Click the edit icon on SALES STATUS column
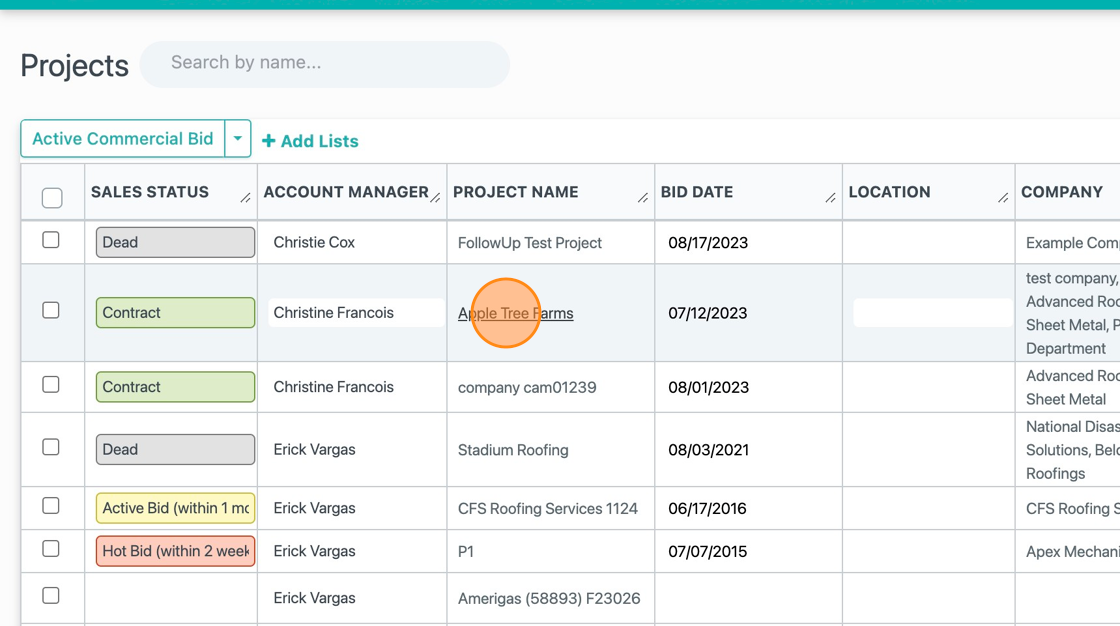 coord(245,199)
